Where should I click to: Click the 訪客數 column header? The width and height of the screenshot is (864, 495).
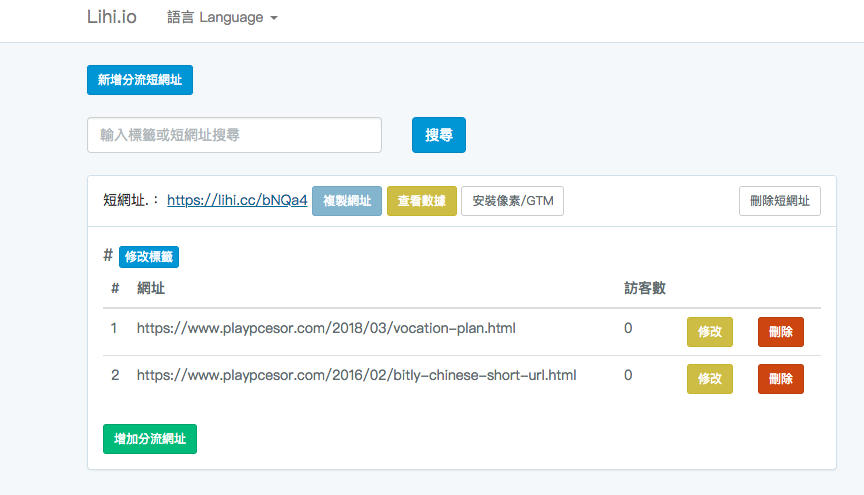[x=645, y=288]
